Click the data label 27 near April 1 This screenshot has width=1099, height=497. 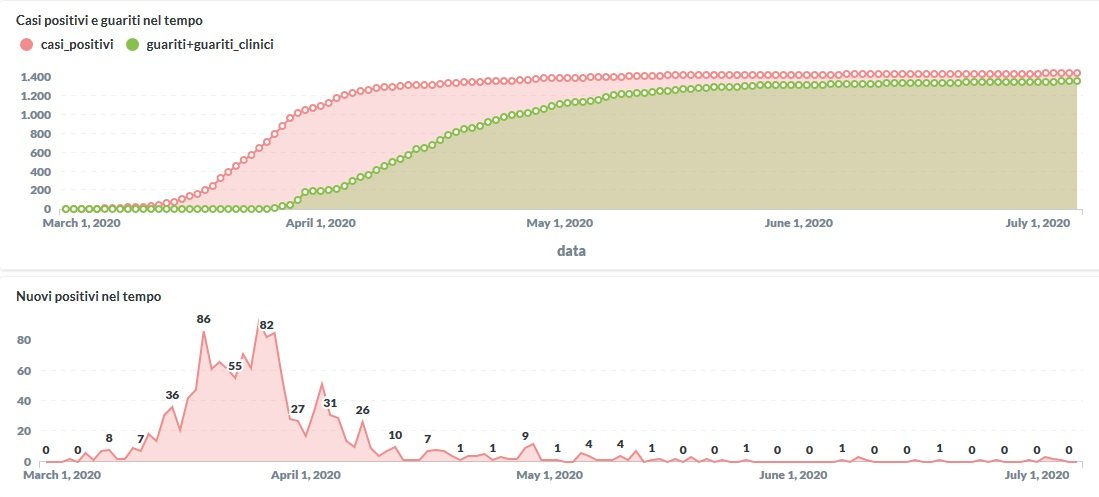pyautogui.click(x=297, y=409)
